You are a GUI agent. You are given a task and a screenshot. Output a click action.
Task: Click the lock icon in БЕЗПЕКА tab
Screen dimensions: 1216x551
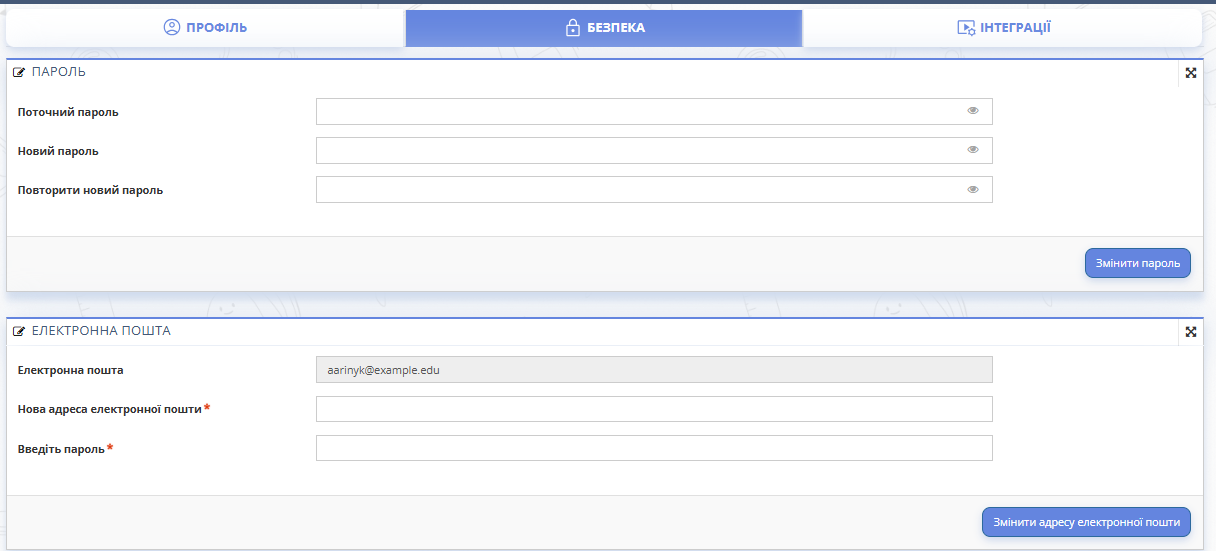[x=573, y=28]
